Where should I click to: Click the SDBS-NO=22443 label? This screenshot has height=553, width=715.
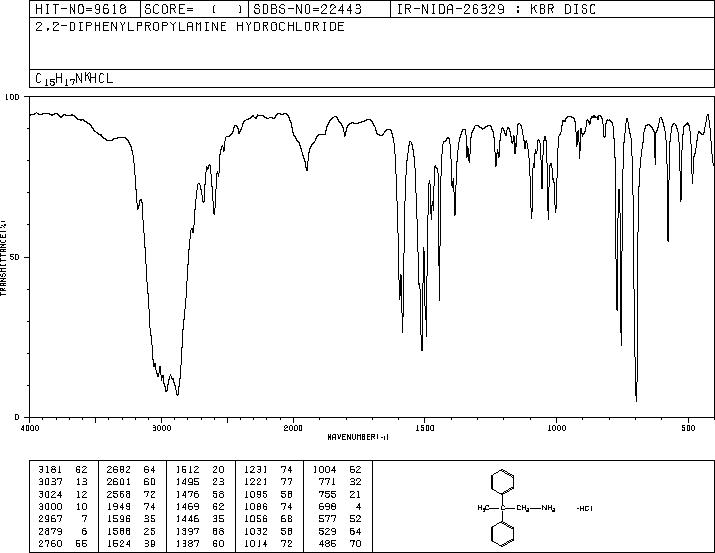coord(307,9)
